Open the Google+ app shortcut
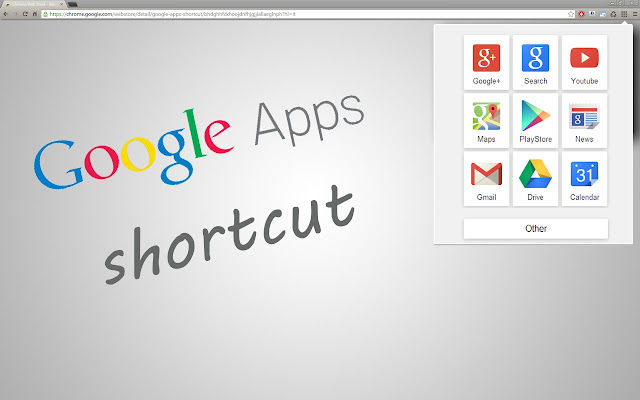The height and width of the screenshot is (400, 640). (x=486, y=62)
